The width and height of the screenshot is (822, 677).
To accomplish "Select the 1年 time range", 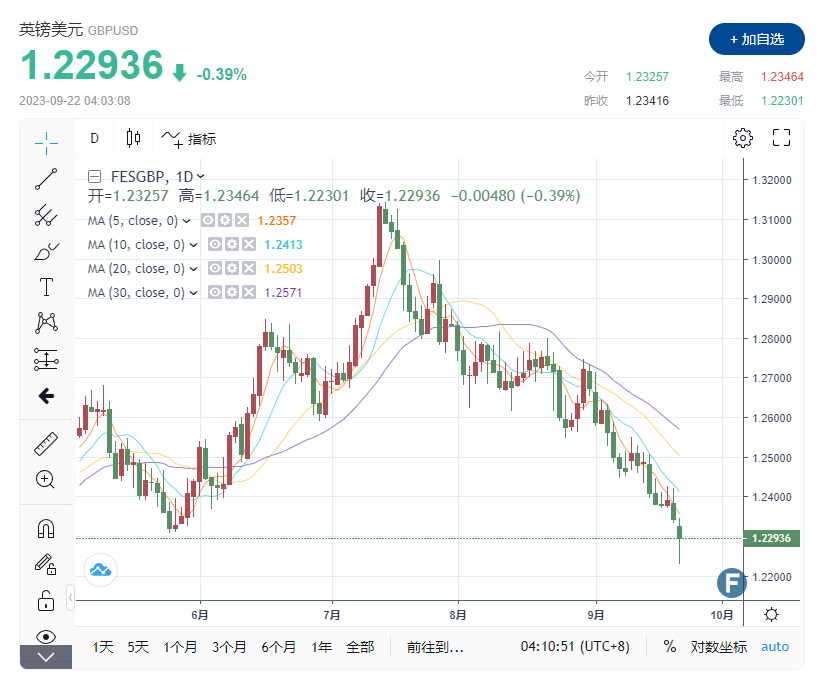I will coord(321,647).
